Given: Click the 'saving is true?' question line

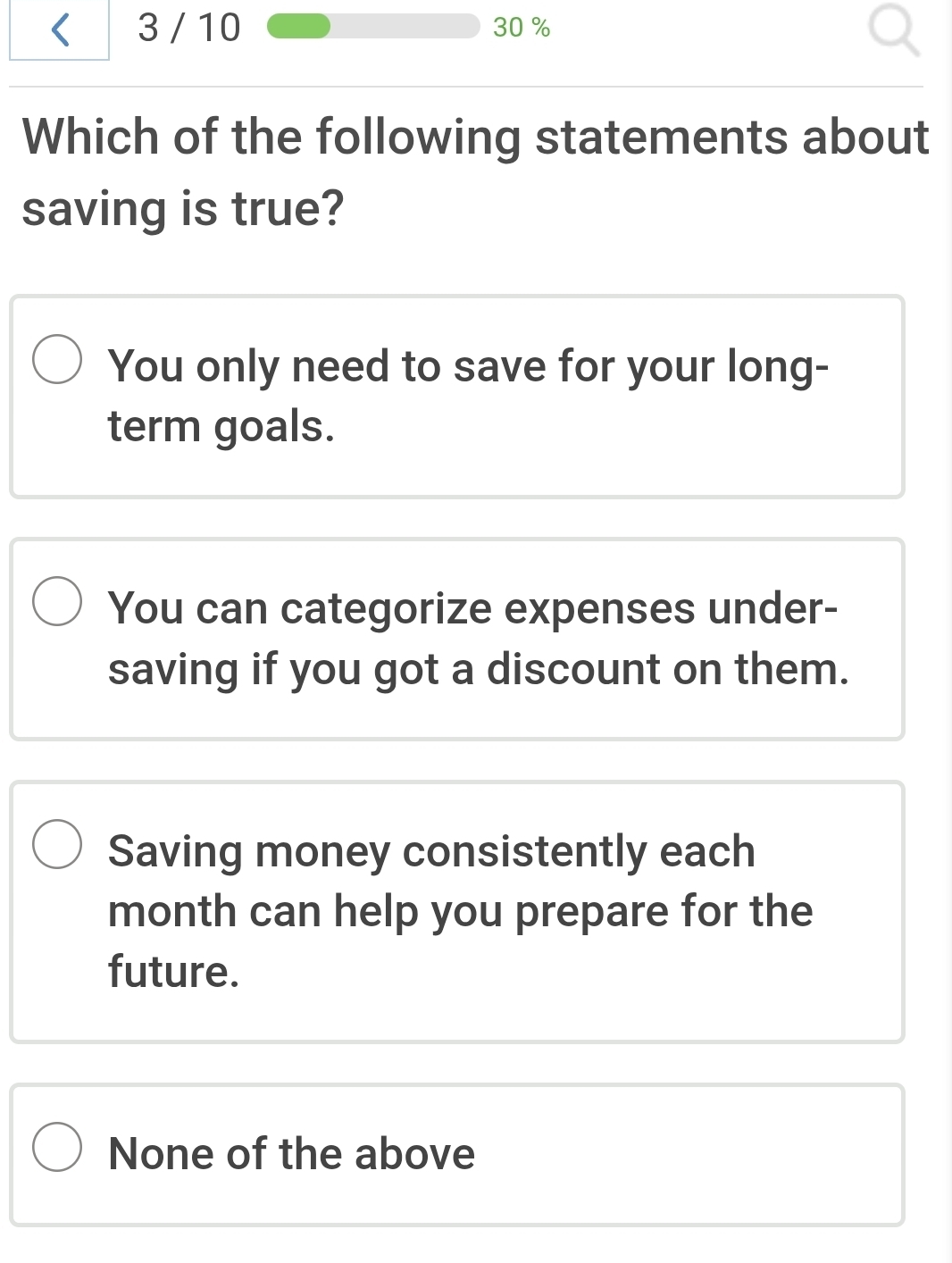Looking at the screenshot, I should point(183,208).
